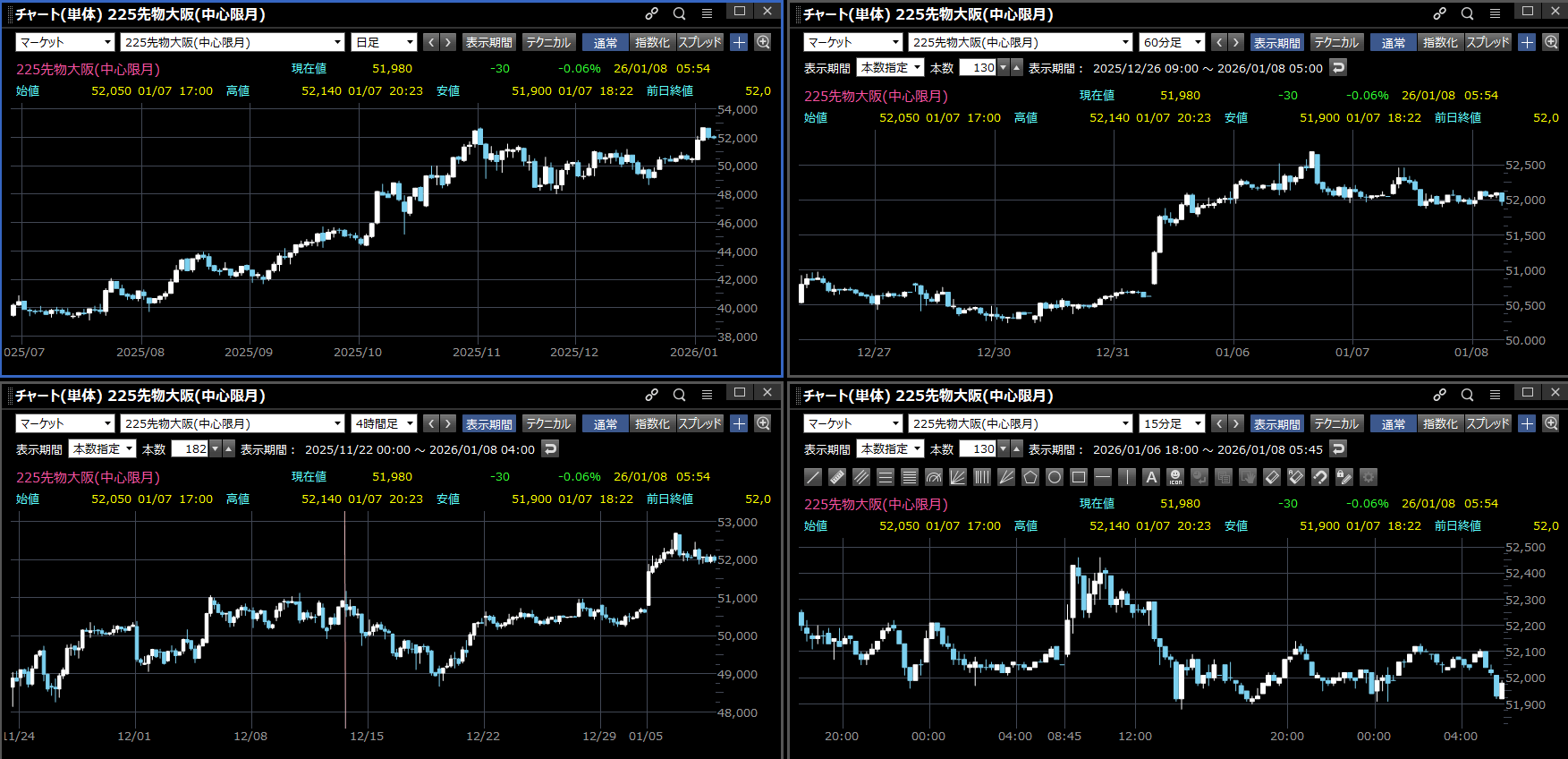Activate the text annotation 'A' tool
The image size is (1568, 759).
[x=1151, y=477]
